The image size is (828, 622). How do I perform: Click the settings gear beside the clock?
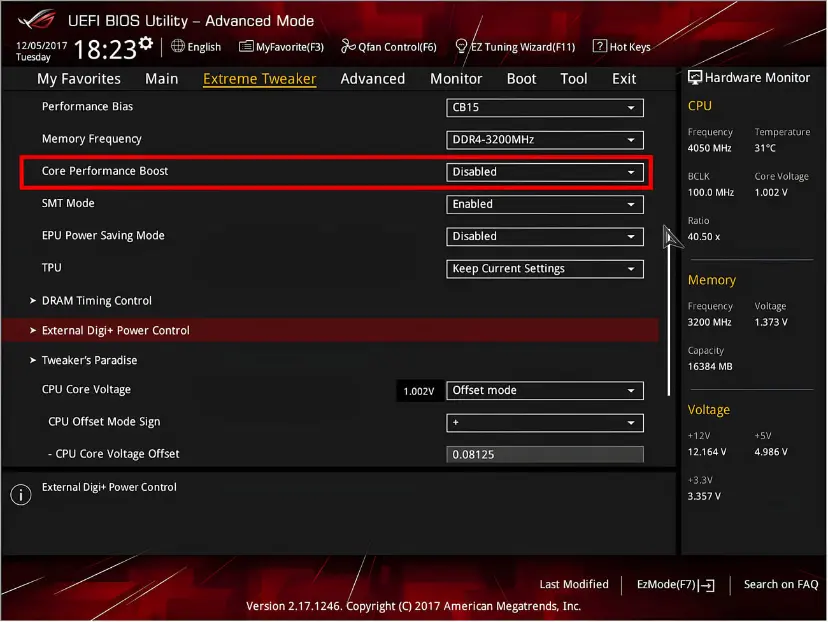coord(146,43)
